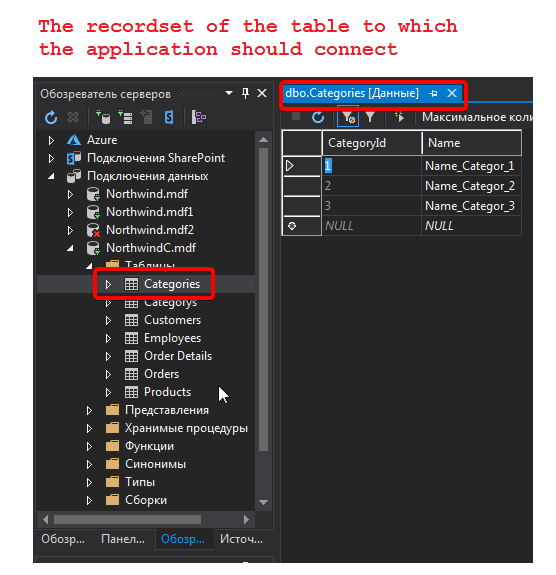Viewport: 556px width, 575px height.
Task: Click the Stop square icon in data toolbar
Action: pyautogui.click(x=296, y=117)
